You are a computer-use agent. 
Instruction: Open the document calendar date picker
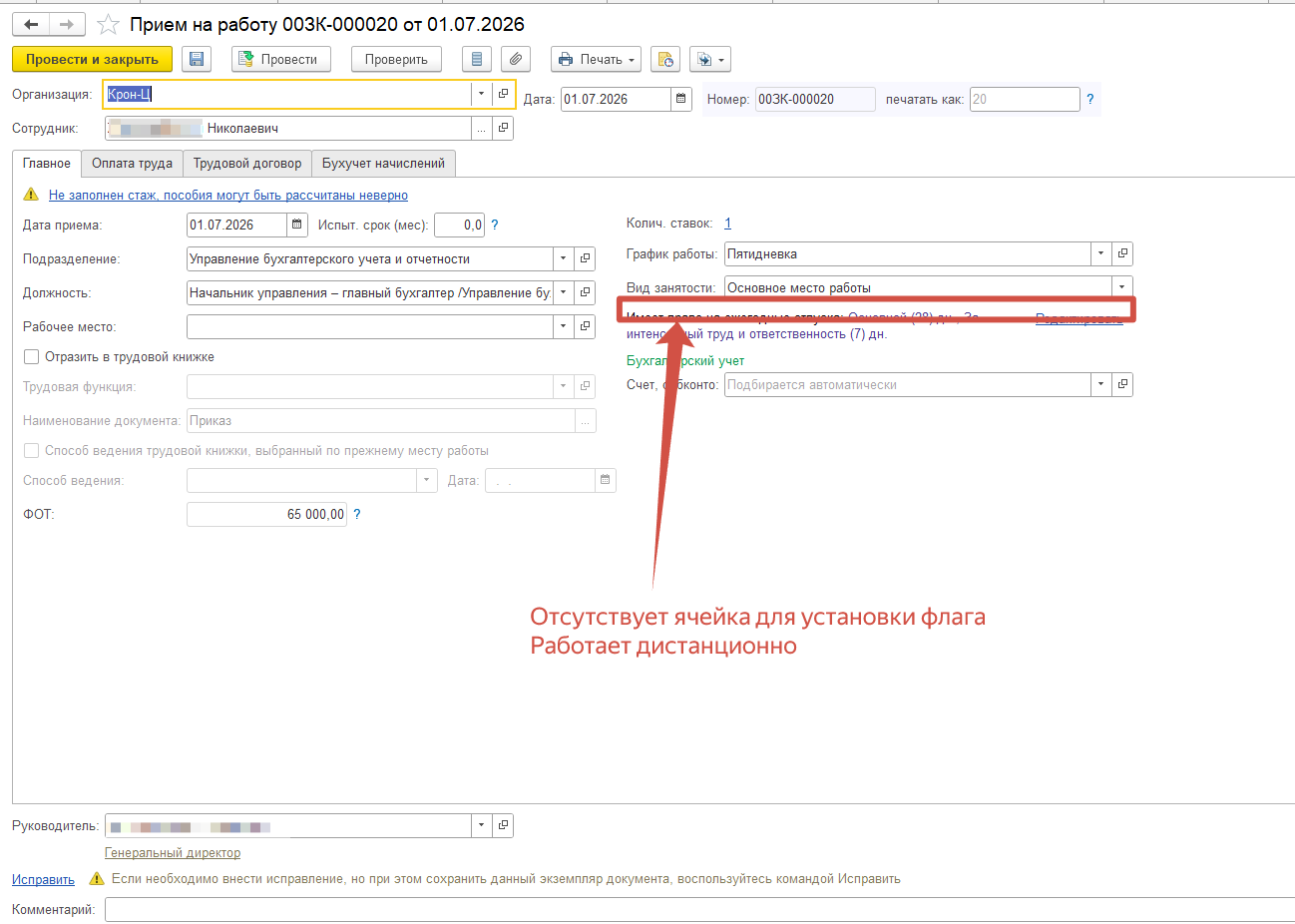pyautogui.click(x=681, y=99)
